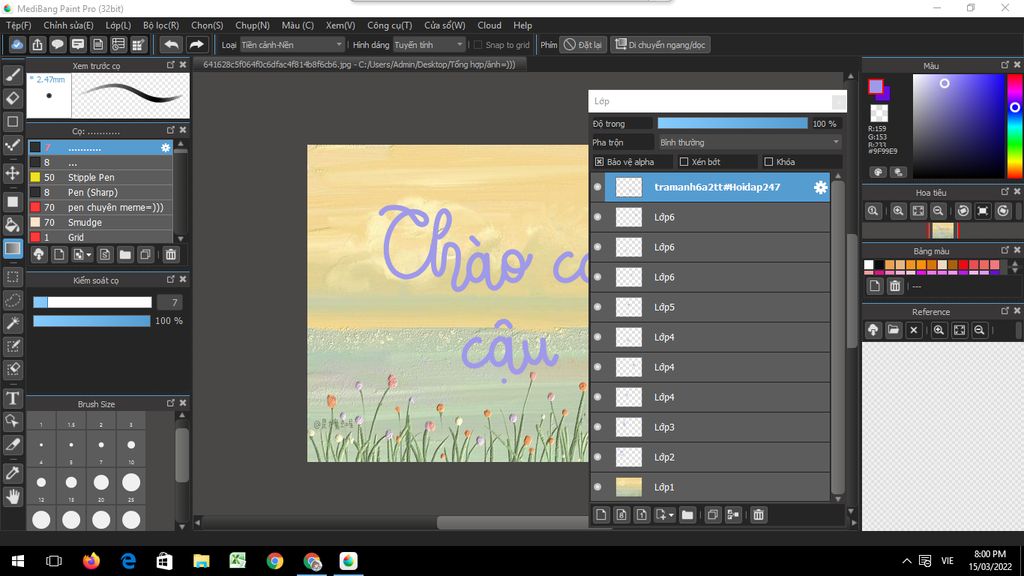Expand the add-layer dropdown arrow in layer panel

[671, 515]
